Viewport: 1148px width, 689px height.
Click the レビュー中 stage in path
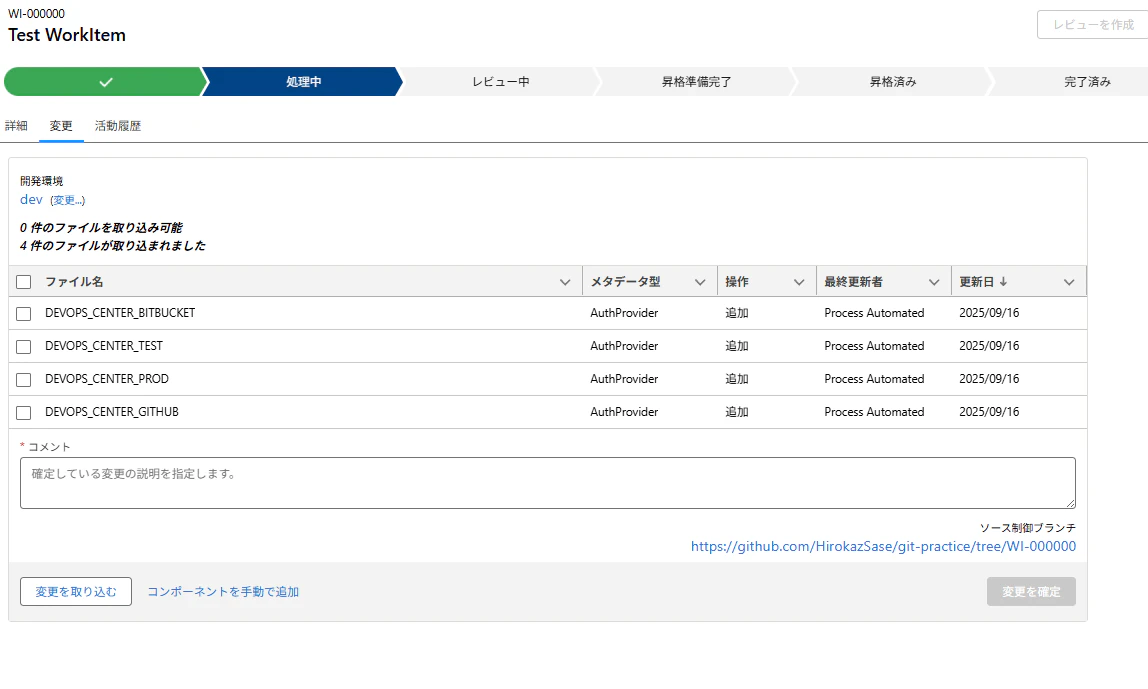coord(500,82)
